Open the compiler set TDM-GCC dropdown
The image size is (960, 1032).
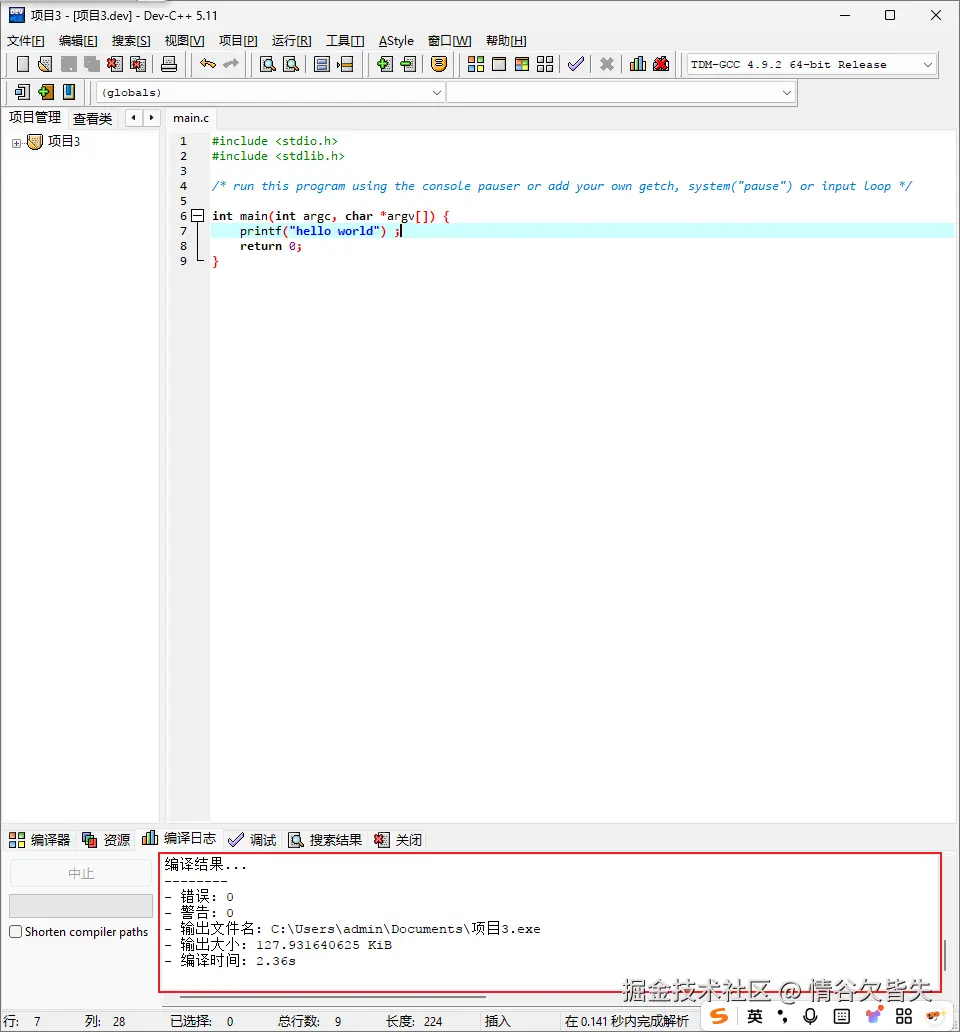[812, 64]
